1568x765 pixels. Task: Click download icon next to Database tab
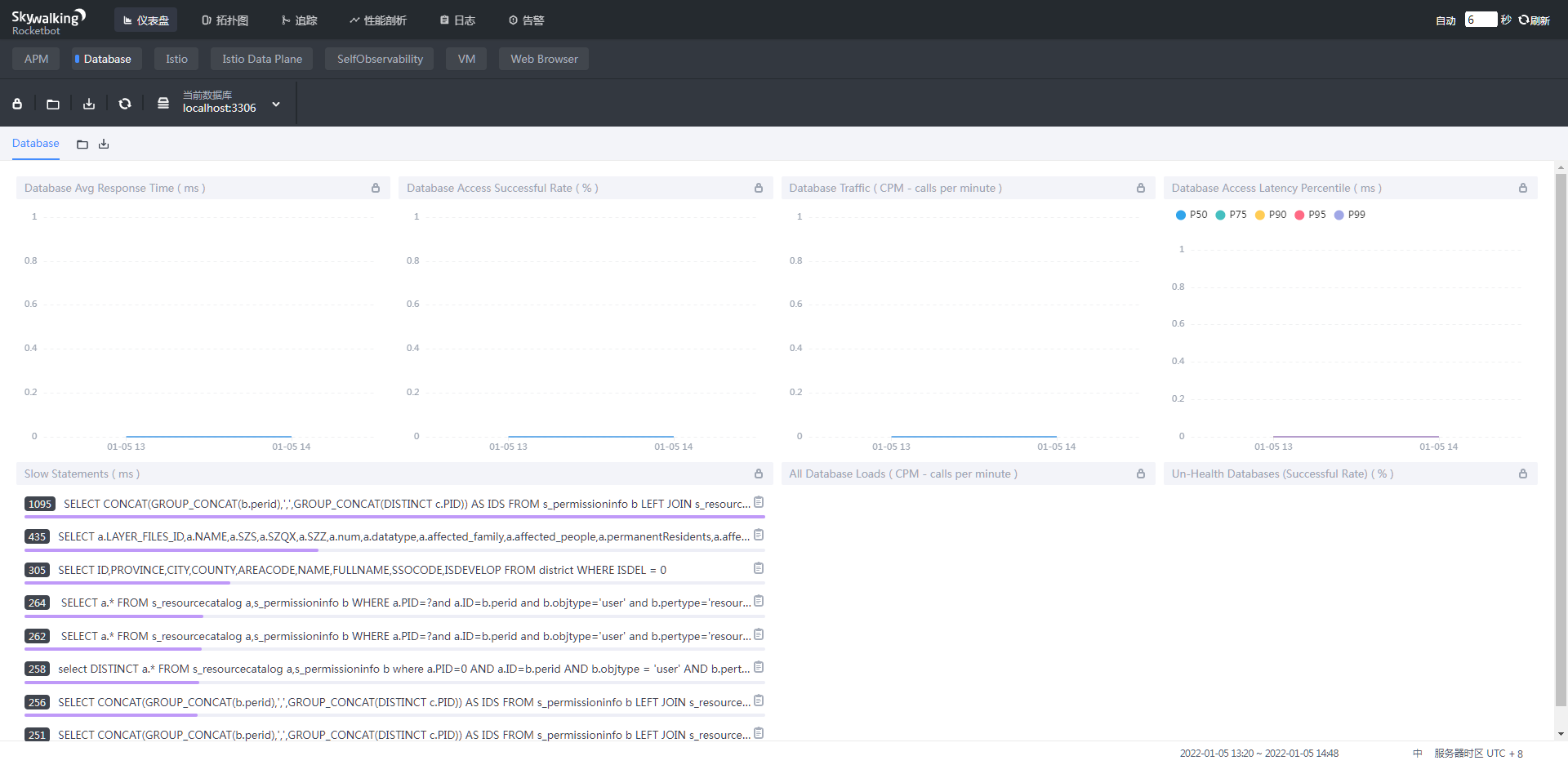pos(104,145)
